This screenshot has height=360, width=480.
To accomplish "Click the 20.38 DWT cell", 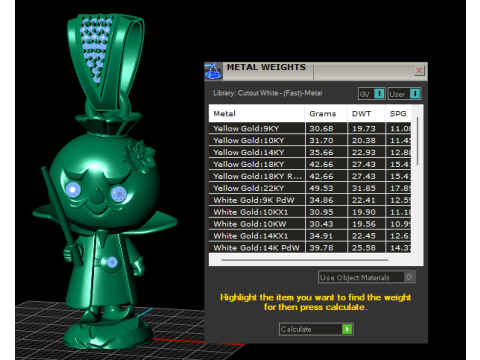I will [x=366, y=140].
